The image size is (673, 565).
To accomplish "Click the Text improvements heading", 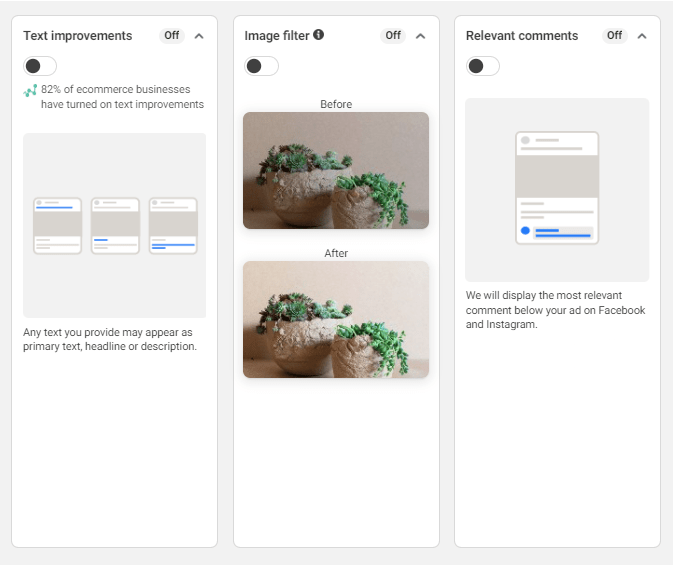I will 77,36.
